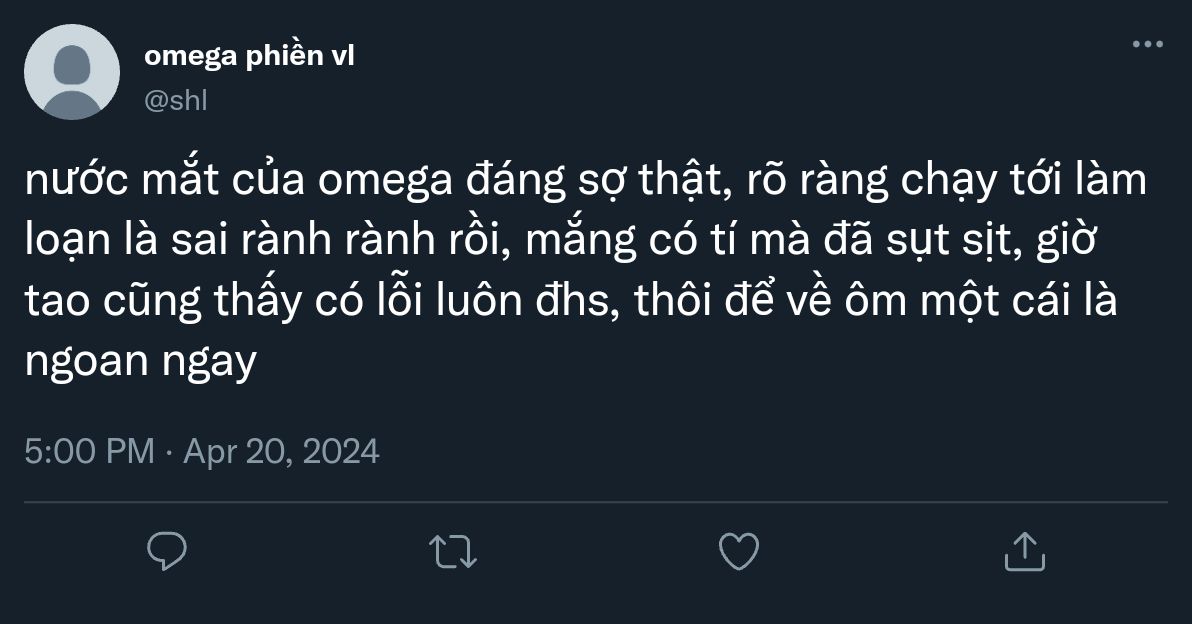Click the tweet line starting "tao cũng thấy"

(x=571, y=301)
